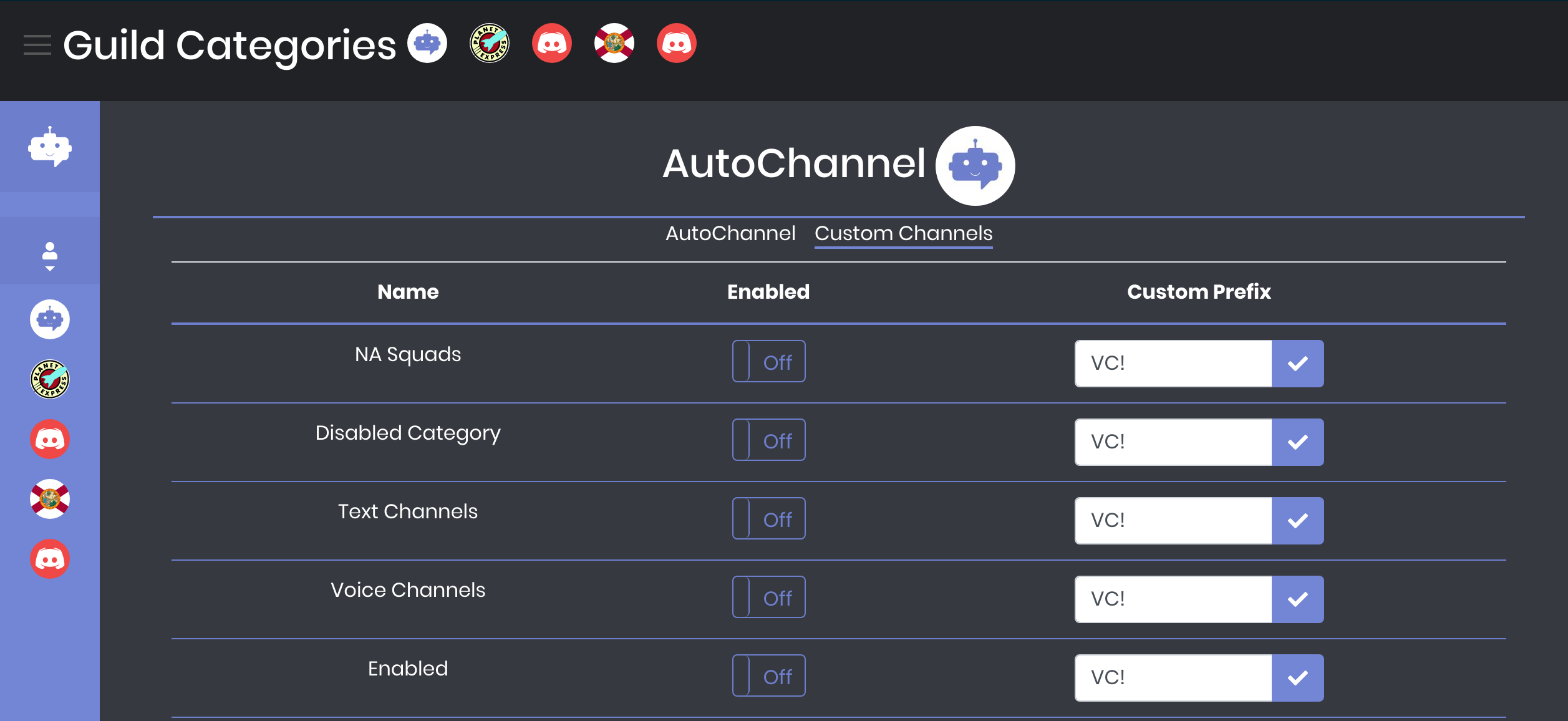Confirm prefix checkmark for Voice Channels
This screenshot has height=721, width=1568.
click(x=1298, y=599)
